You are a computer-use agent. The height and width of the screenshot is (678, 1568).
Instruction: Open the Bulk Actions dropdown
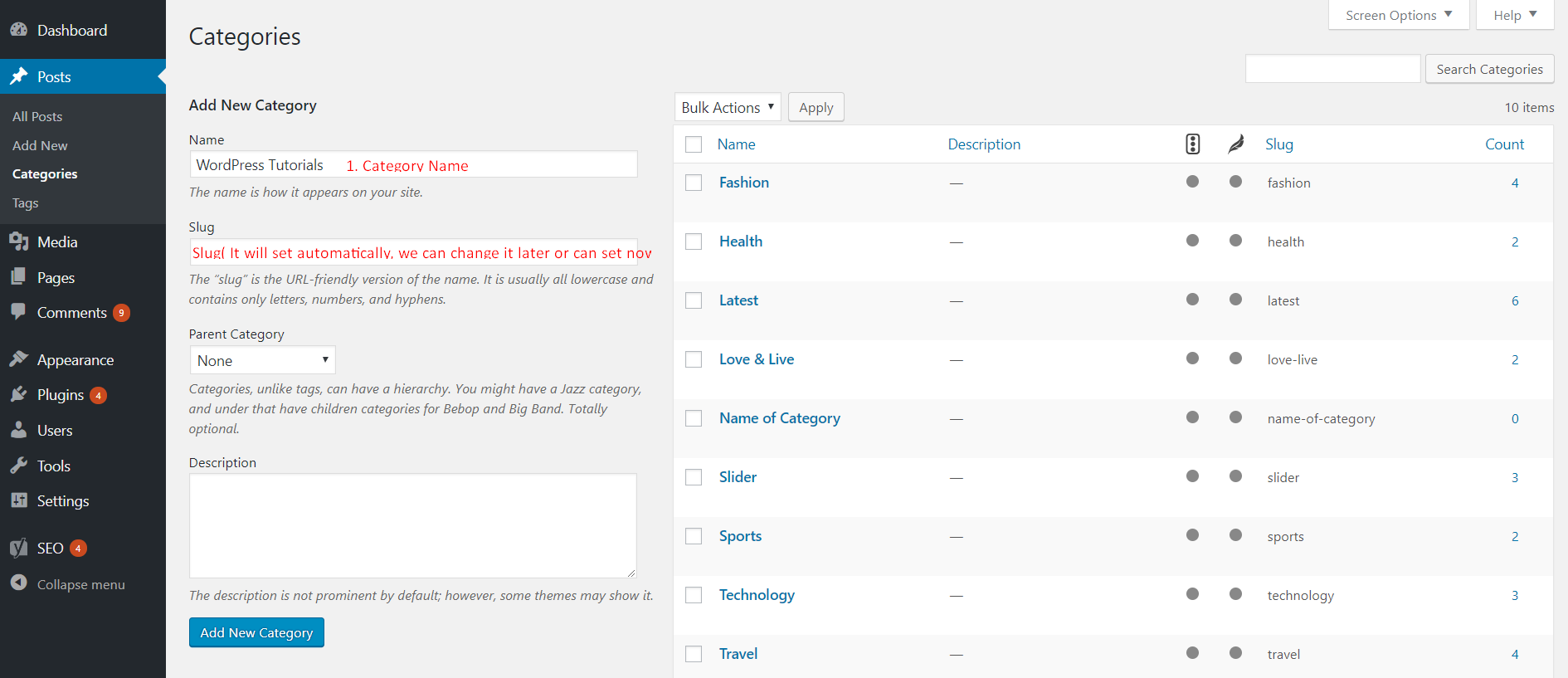(x=728, y=107)
